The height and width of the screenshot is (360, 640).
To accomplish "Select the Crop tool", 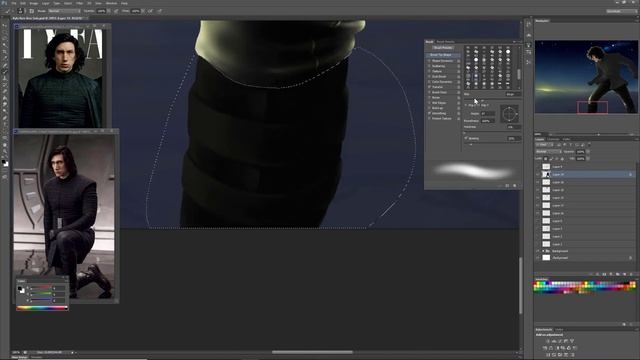I will 5,52.
